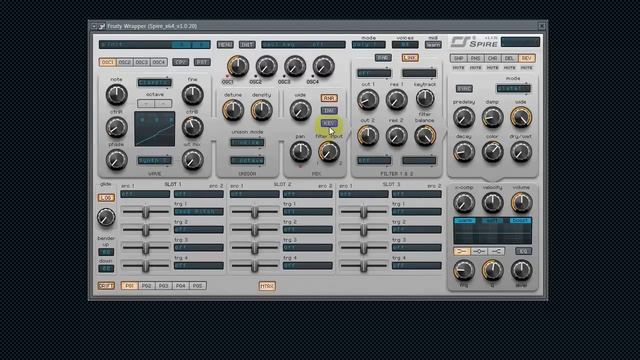Viewport: 640px width, 360px height.
Task: Switch to the OSC2 tab
Action: pos(124,62)
